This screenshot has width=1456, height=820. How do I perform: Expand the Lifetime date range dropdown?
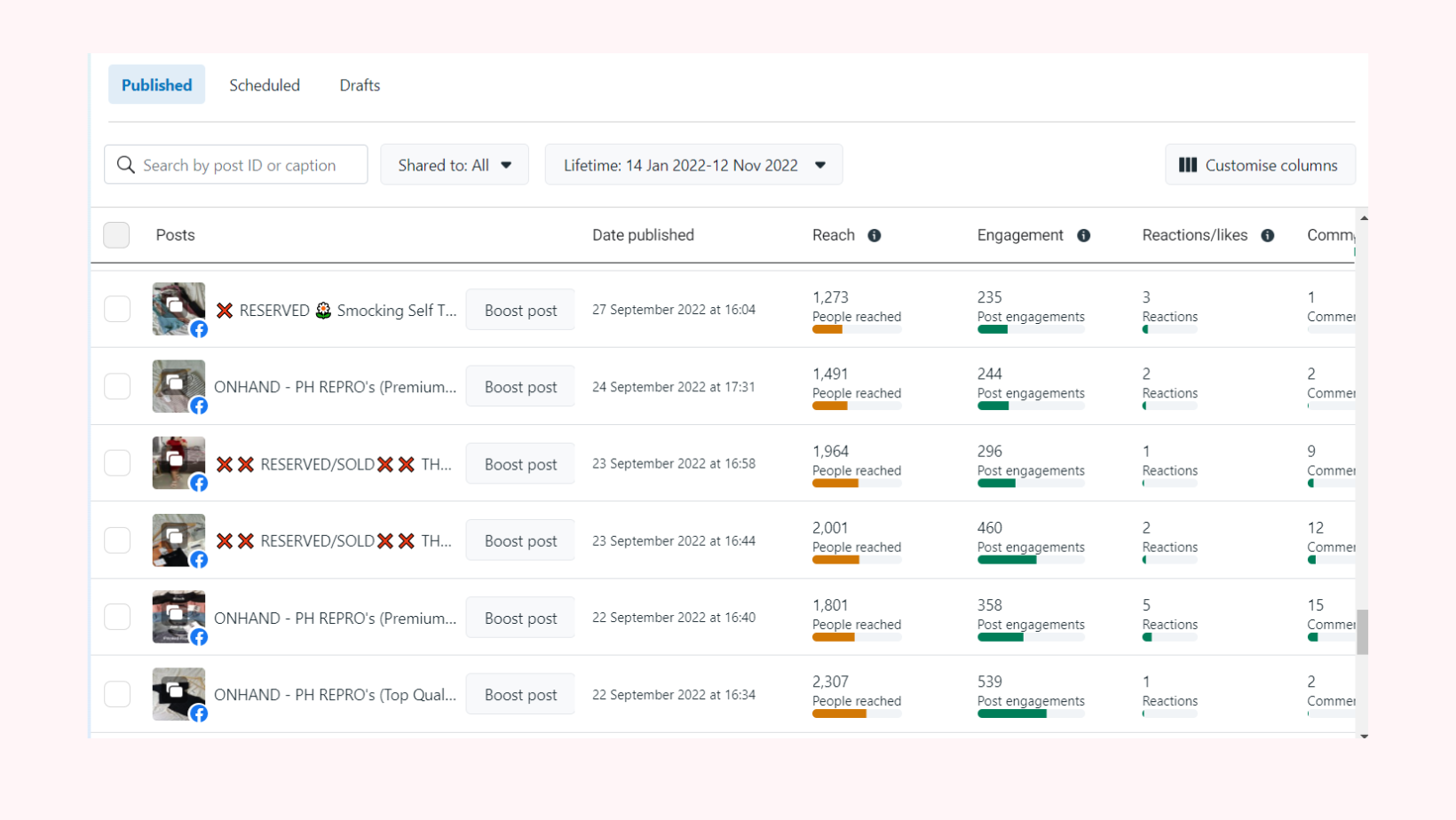tap(693, 165)
